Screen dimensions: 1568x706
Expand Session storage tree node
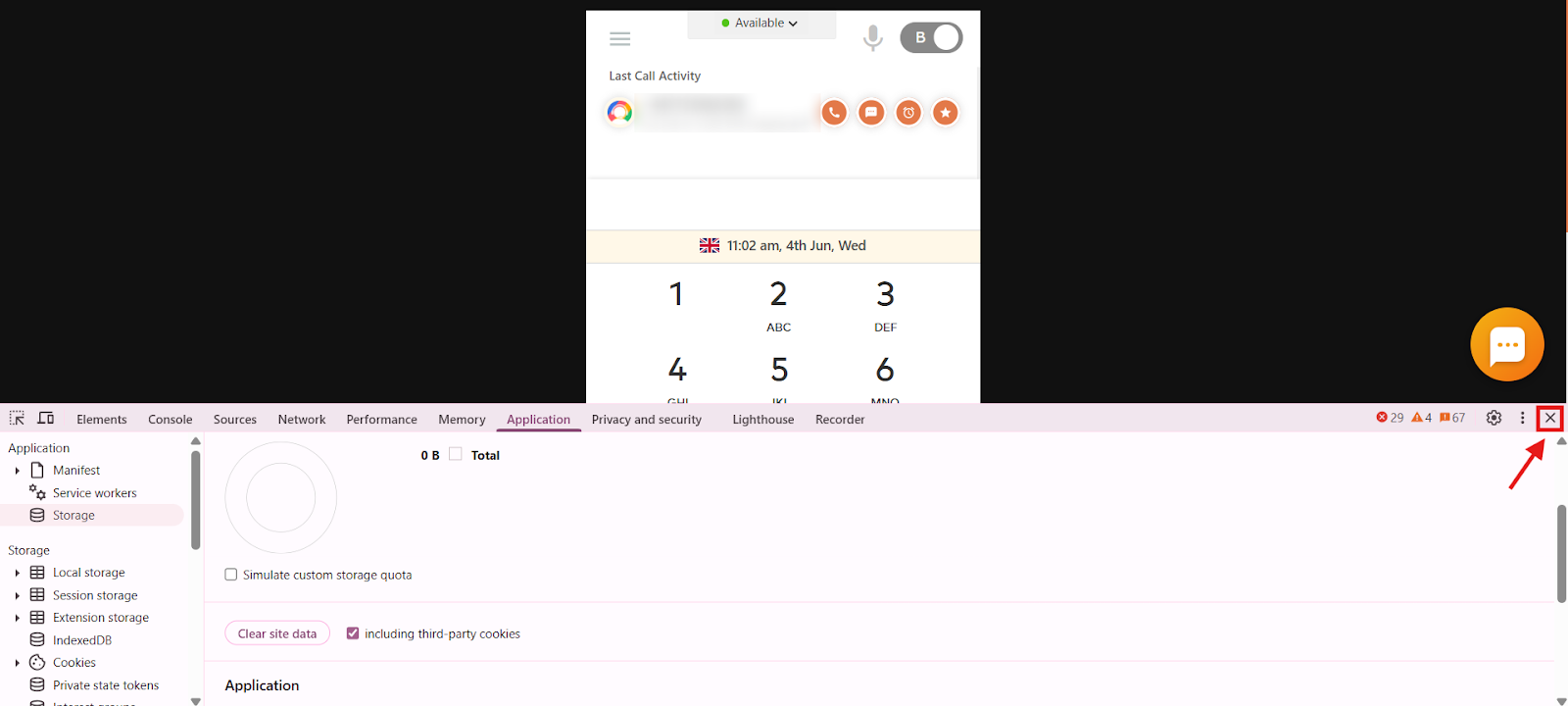[18, 595]
